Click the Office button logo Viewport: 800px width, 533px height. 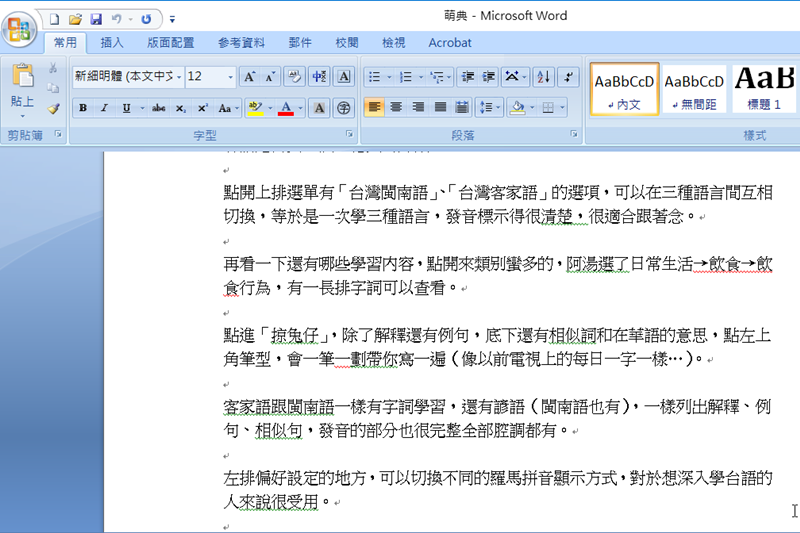20,27
